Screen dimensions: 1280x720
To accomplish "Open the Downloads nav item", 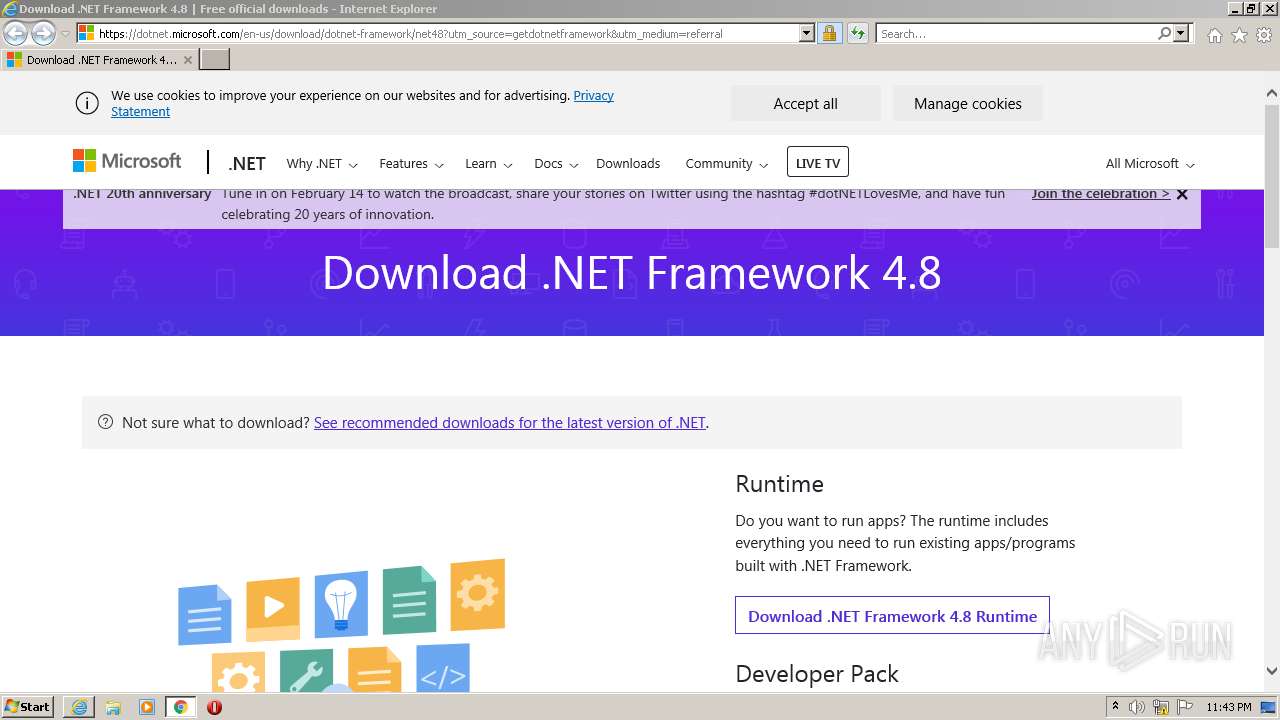I will click(x=628, y=164).
